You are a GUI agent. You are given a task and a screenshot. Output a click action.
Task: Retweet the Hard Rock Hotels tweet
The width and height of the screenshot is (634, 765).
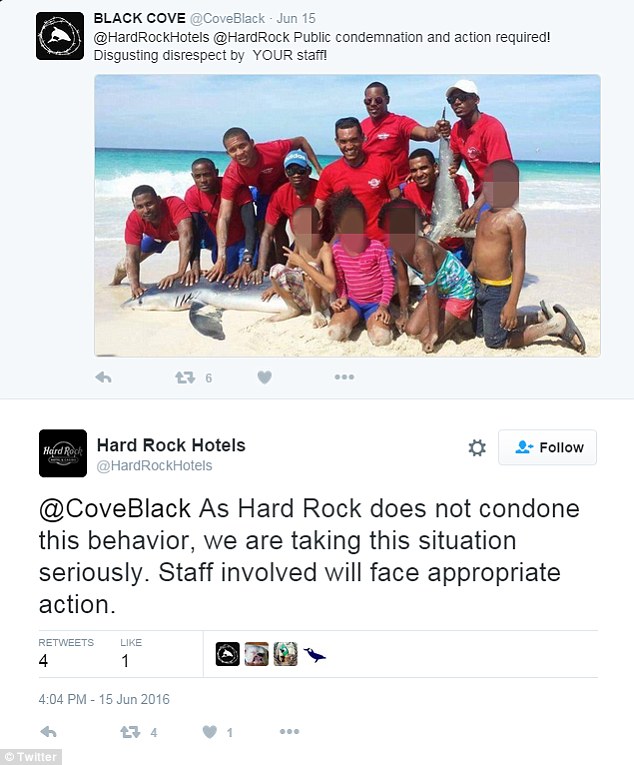point(130,732)
